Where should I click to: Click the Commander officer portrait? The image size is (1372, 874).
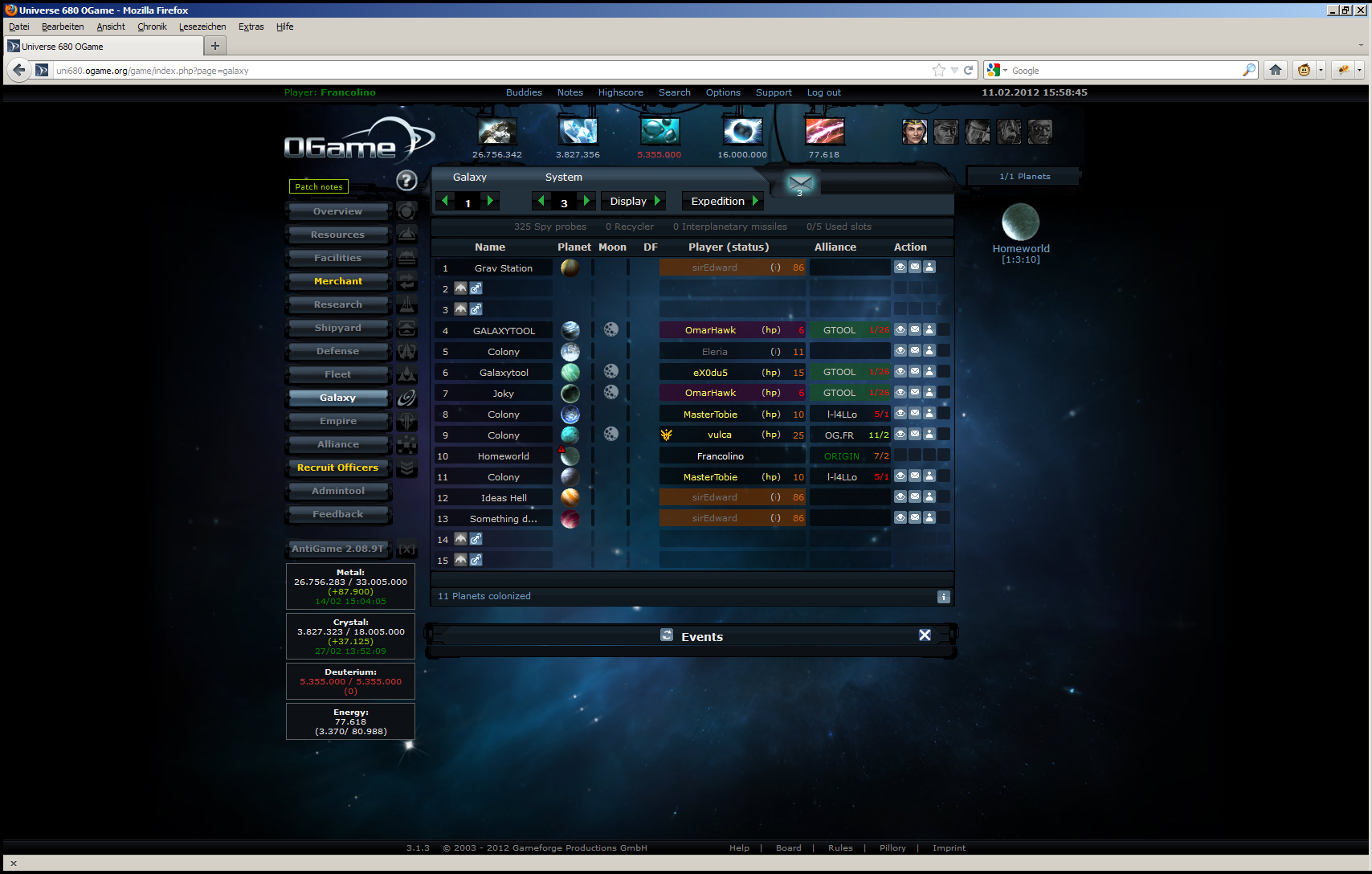pyautogui.click(x=914, y=131)
